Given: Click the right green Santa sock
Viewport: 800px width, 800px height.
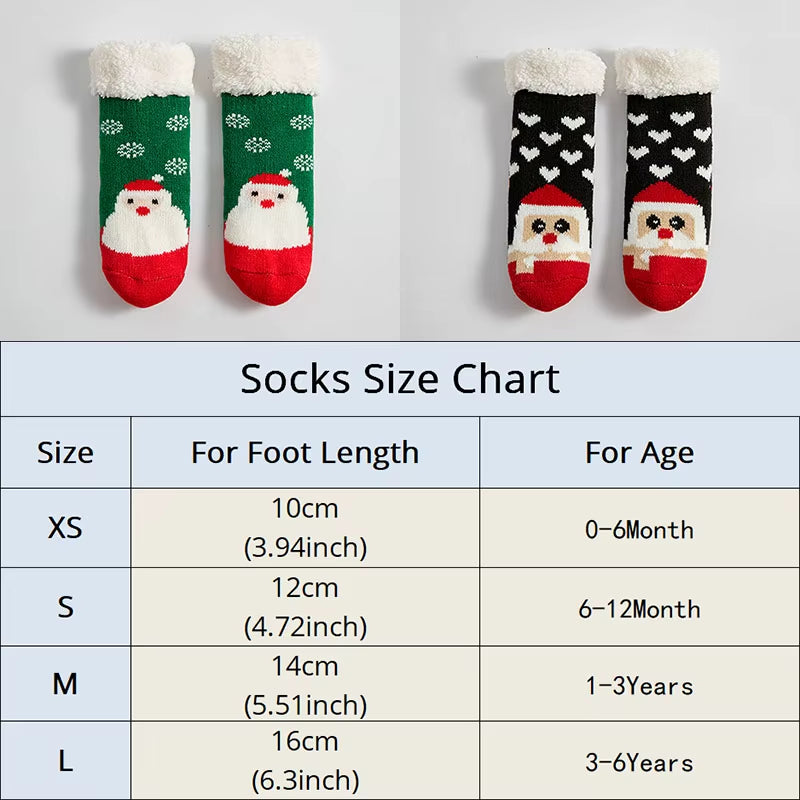Looking at the screenshot, I should [x=264, y=180].
